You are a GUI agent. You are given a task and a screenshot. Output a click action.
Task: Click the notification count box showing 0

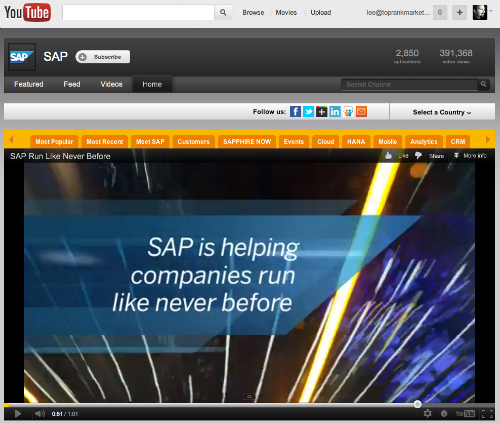click(x=440, y=13)
